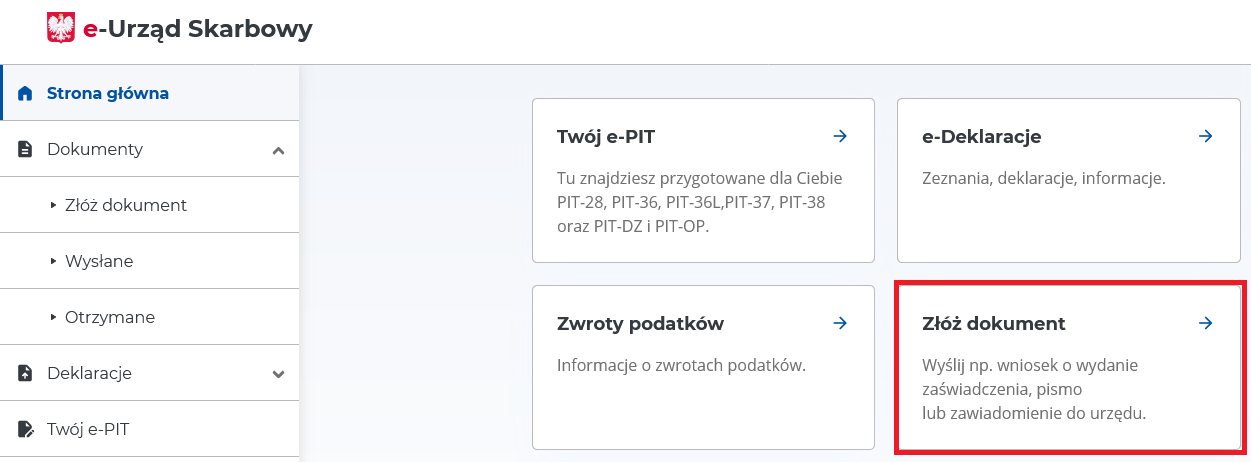Image resolution: width=1251 pixels, height=462 pixels.
Task: Click the home icon beside Strona główna
Action: [26, 94]
